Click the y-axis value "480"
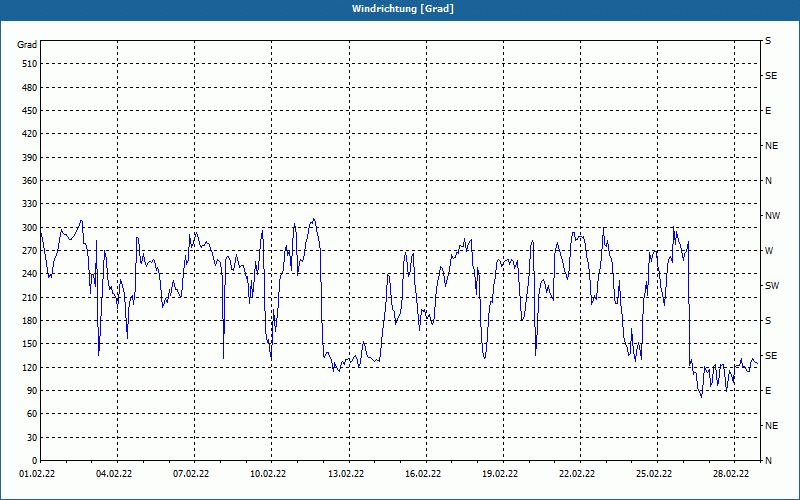Image resolution: width=800 pixels, height=500 pixels. click(x=30, y=88)
